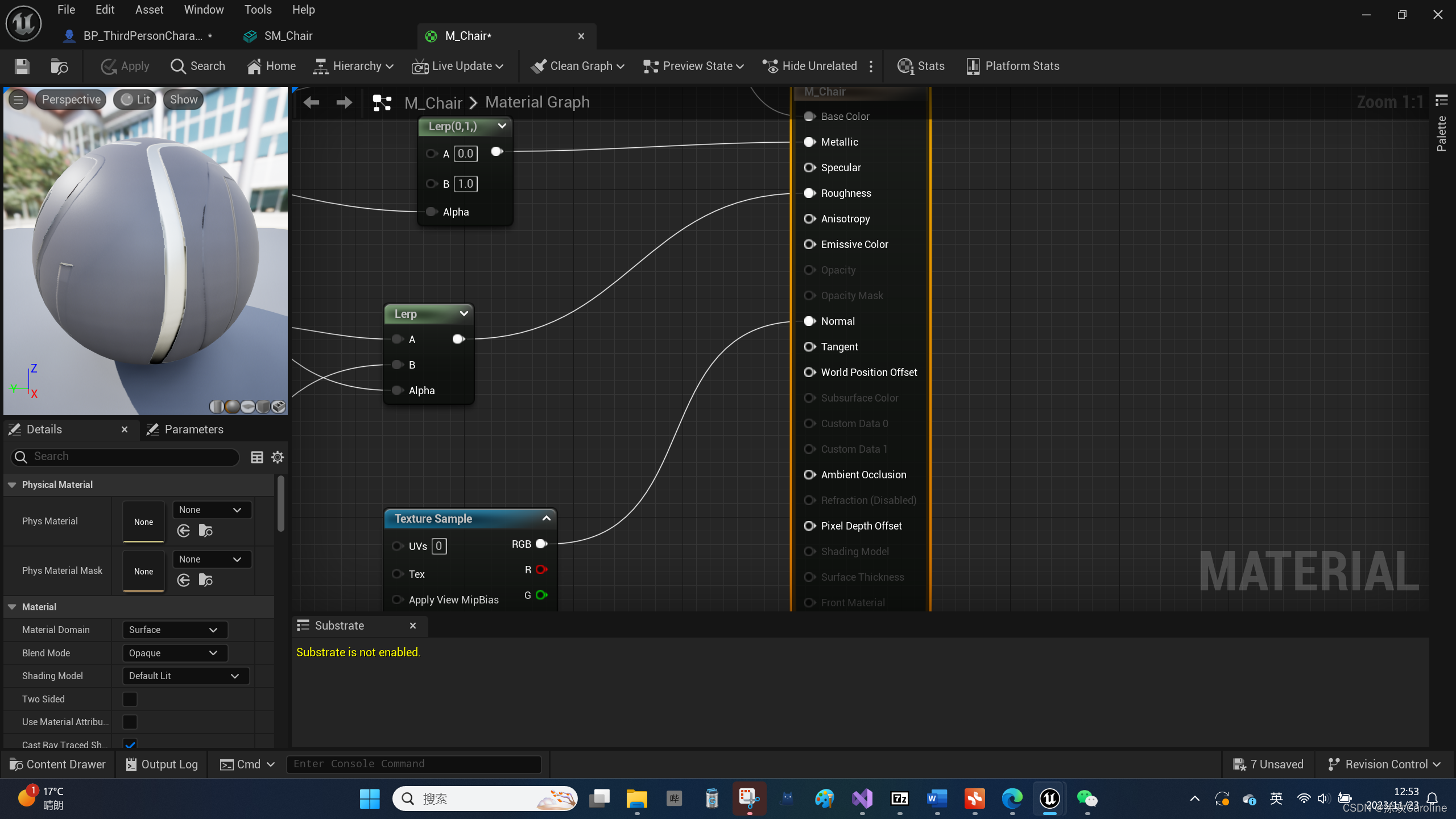Click the SM_Chair asset tab
Screen dimensions: 1456x819
pyautogui.click(x=289, y=36)
